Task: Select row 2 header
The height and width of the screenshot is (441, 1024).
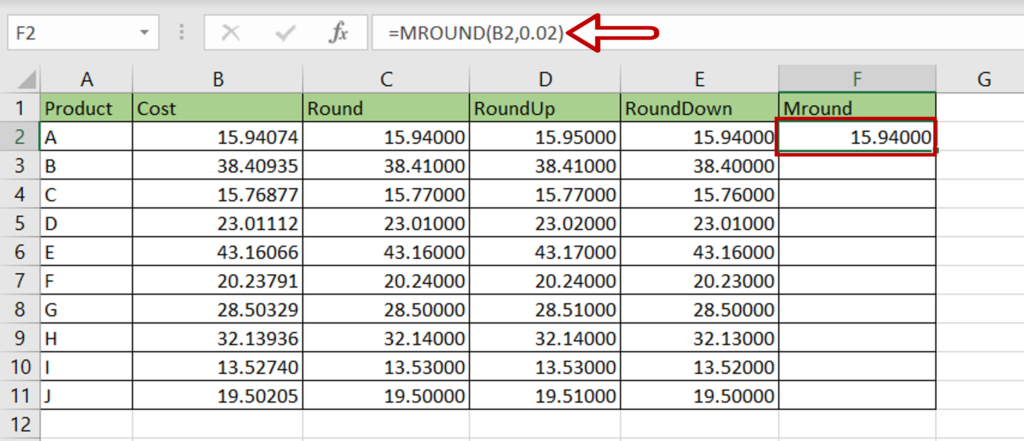Action: 20,137
